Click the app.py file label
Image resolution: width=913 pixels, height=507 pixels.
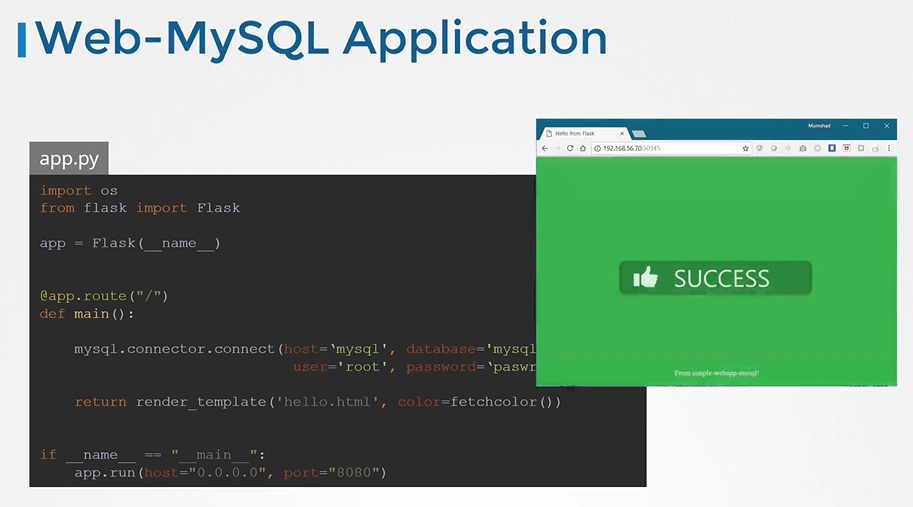coord(69,159)
